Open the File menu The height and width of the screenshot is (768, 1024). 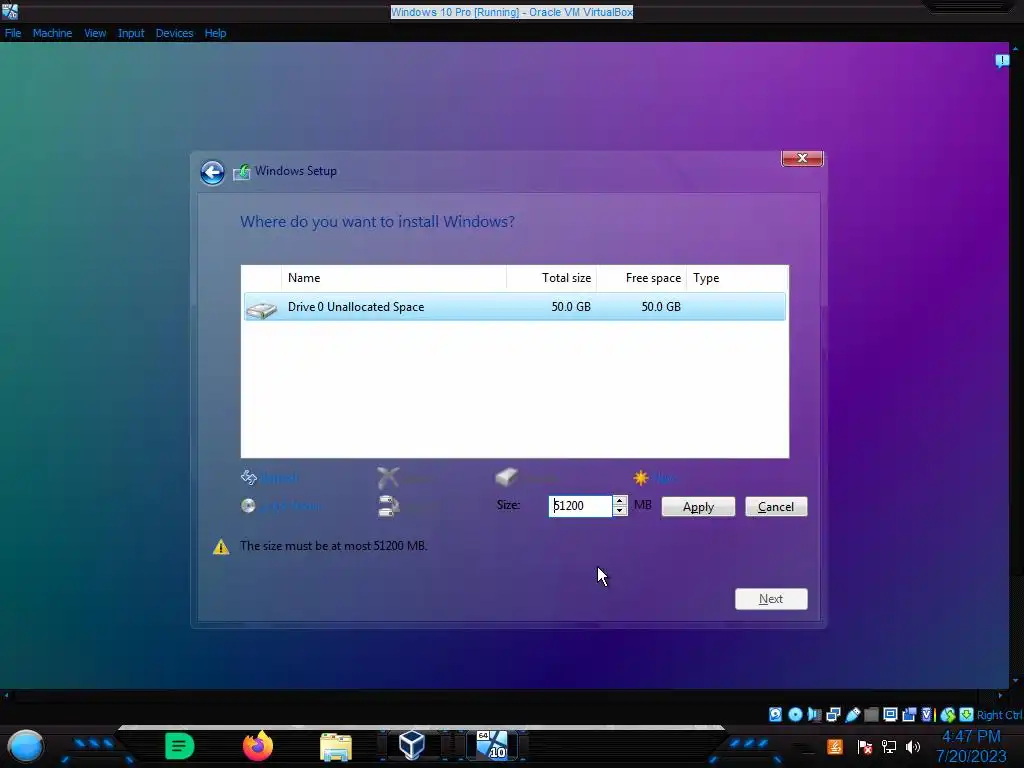point(13,33)
